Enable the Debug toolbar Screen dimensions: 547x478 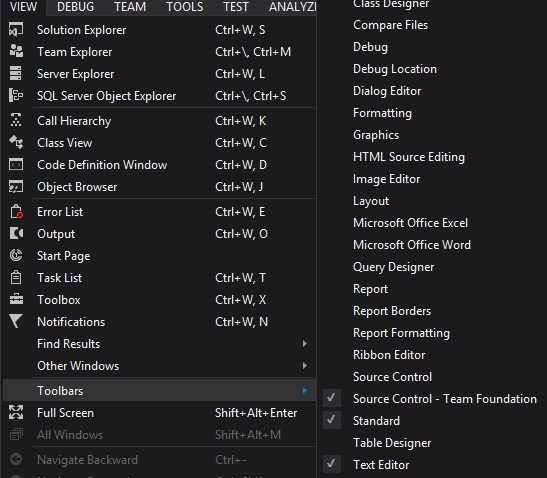coord(370,47)
